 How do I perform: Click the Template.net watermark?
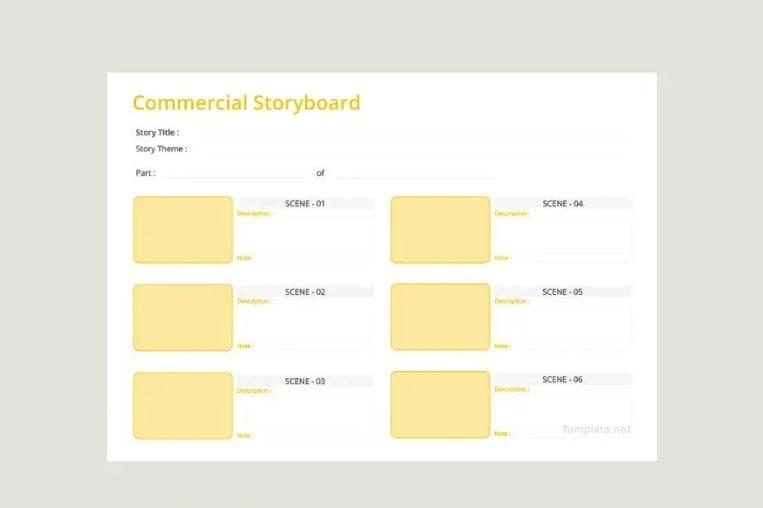(596, 430)
